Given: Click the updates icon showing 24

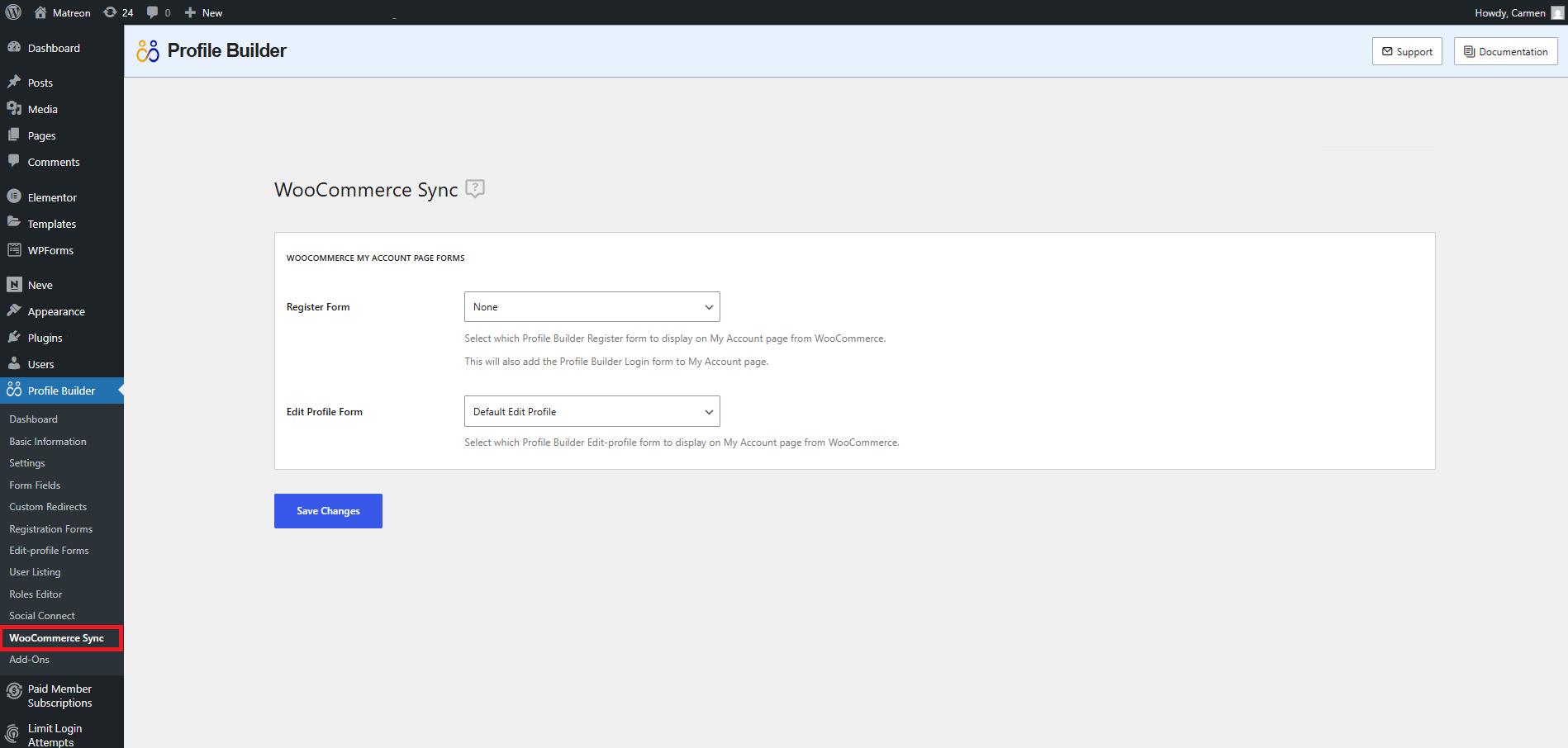Looking at the screenshot, I should (x=110, y=12).
